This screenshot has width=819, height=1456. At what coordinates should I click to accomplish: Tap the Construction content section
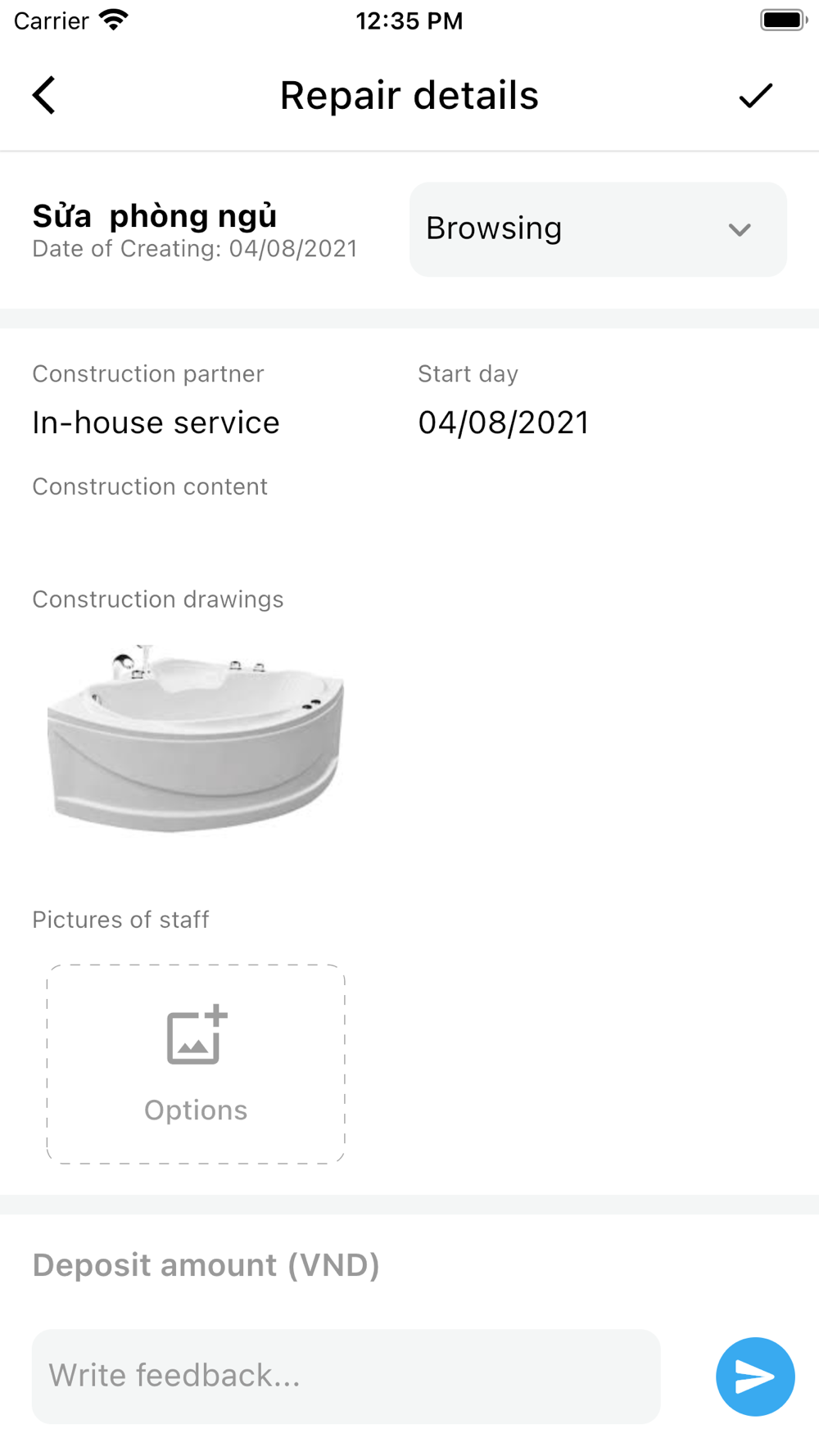150,486
